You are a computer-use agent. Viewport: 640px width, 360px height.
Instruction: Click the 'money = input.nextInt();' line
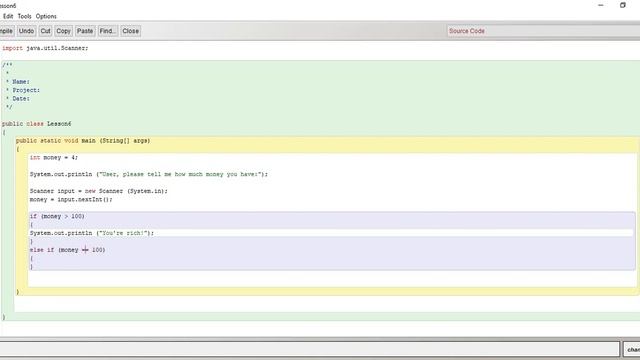point(71,200)
